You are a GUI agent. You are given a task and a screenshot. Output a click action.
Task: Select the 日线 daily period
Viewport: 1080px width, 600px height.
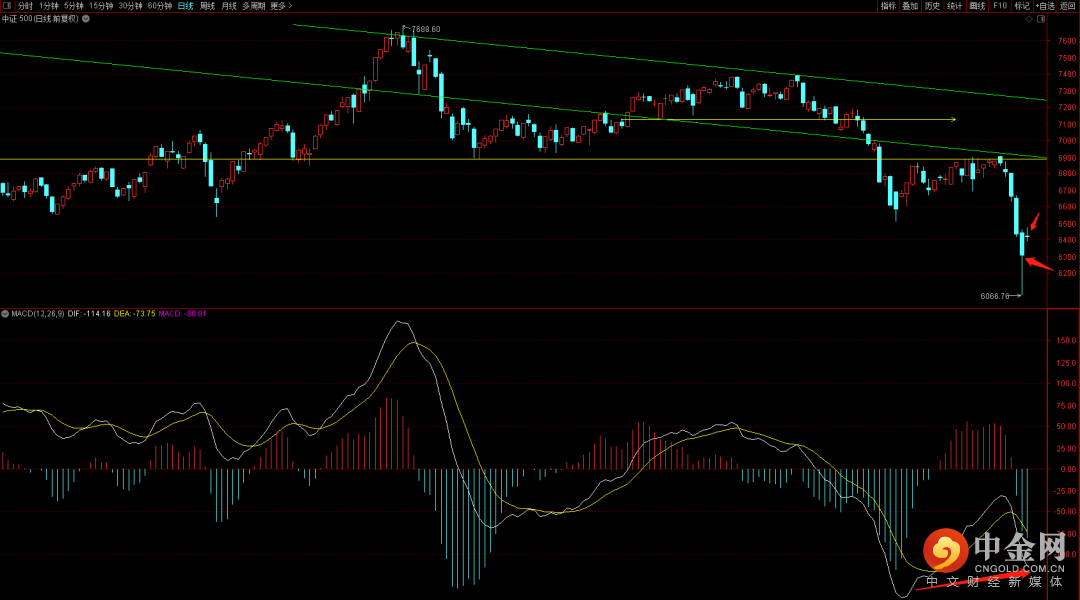185,6
